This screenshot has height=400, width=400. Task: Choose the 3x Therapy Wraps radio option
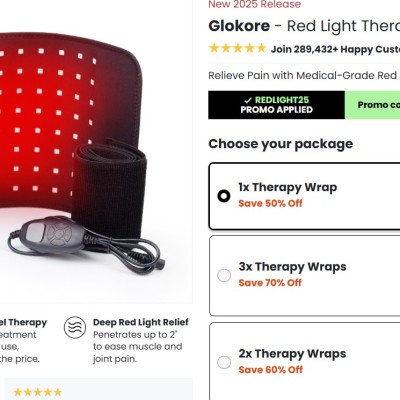224,276
